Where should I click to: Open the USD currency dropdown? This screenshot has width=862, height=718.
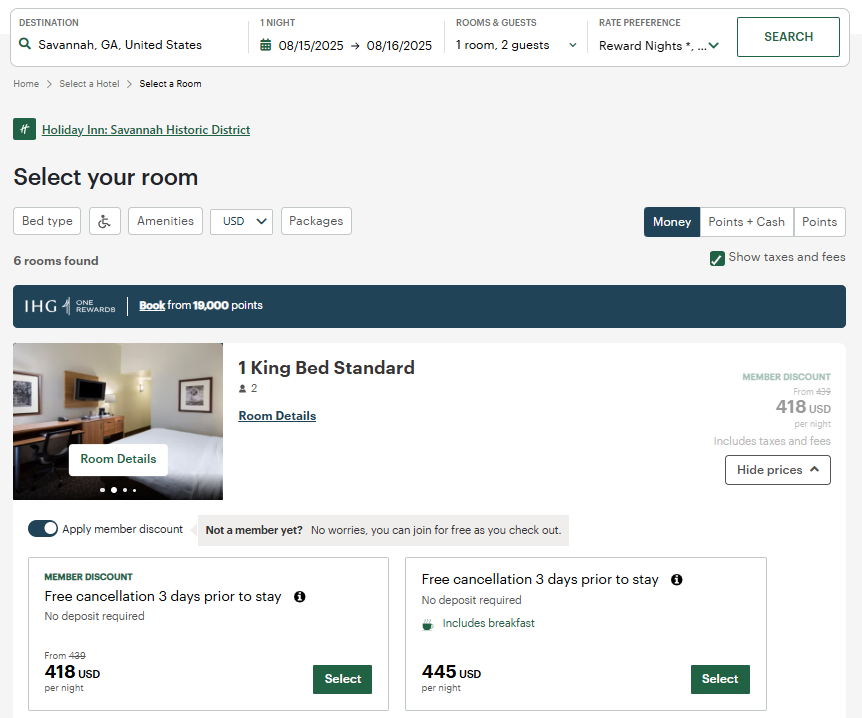[x=241, y=221]
